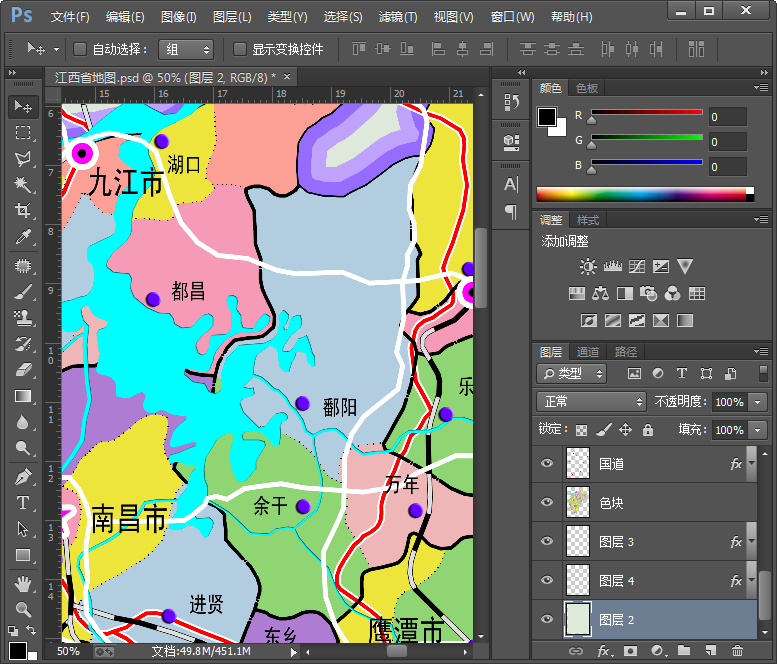777x664 pixels.
Task: Open the layer filter 类型 dropdown
Action: (x=572, y=373)
